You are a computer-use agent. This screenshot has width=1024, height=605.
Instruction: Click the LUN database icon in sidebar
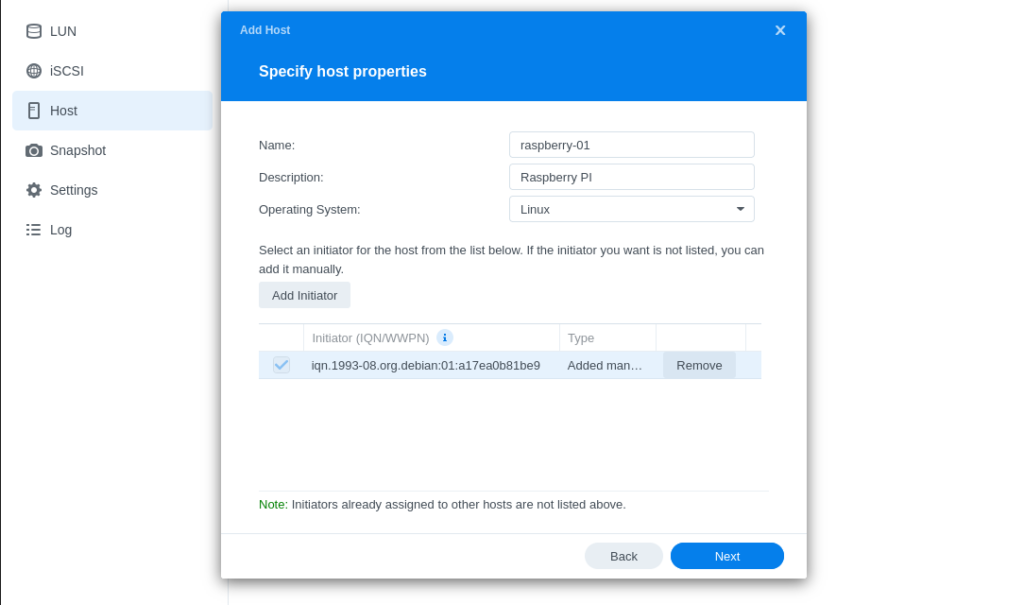click(34, 31)
